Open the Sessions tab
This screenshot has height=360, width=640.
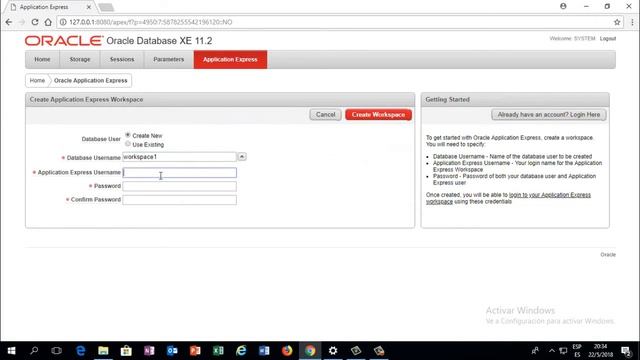click(122, 60)
